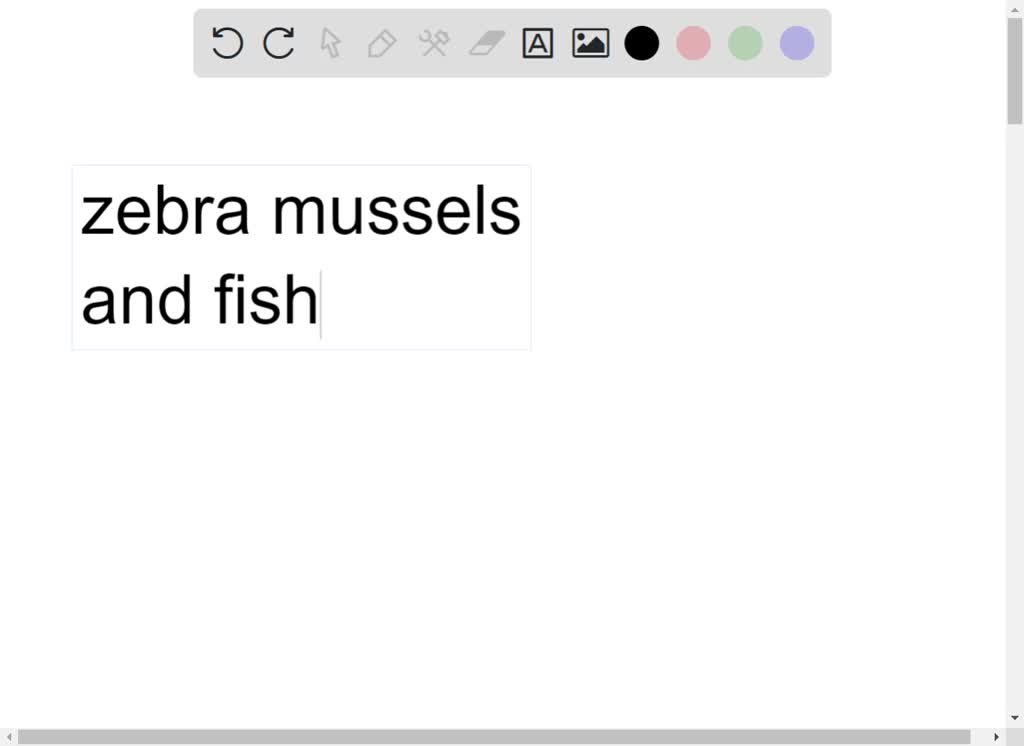Select the pen drawing tool
1024x746 pixels.
pyautogui.click(x=382, y=43)
